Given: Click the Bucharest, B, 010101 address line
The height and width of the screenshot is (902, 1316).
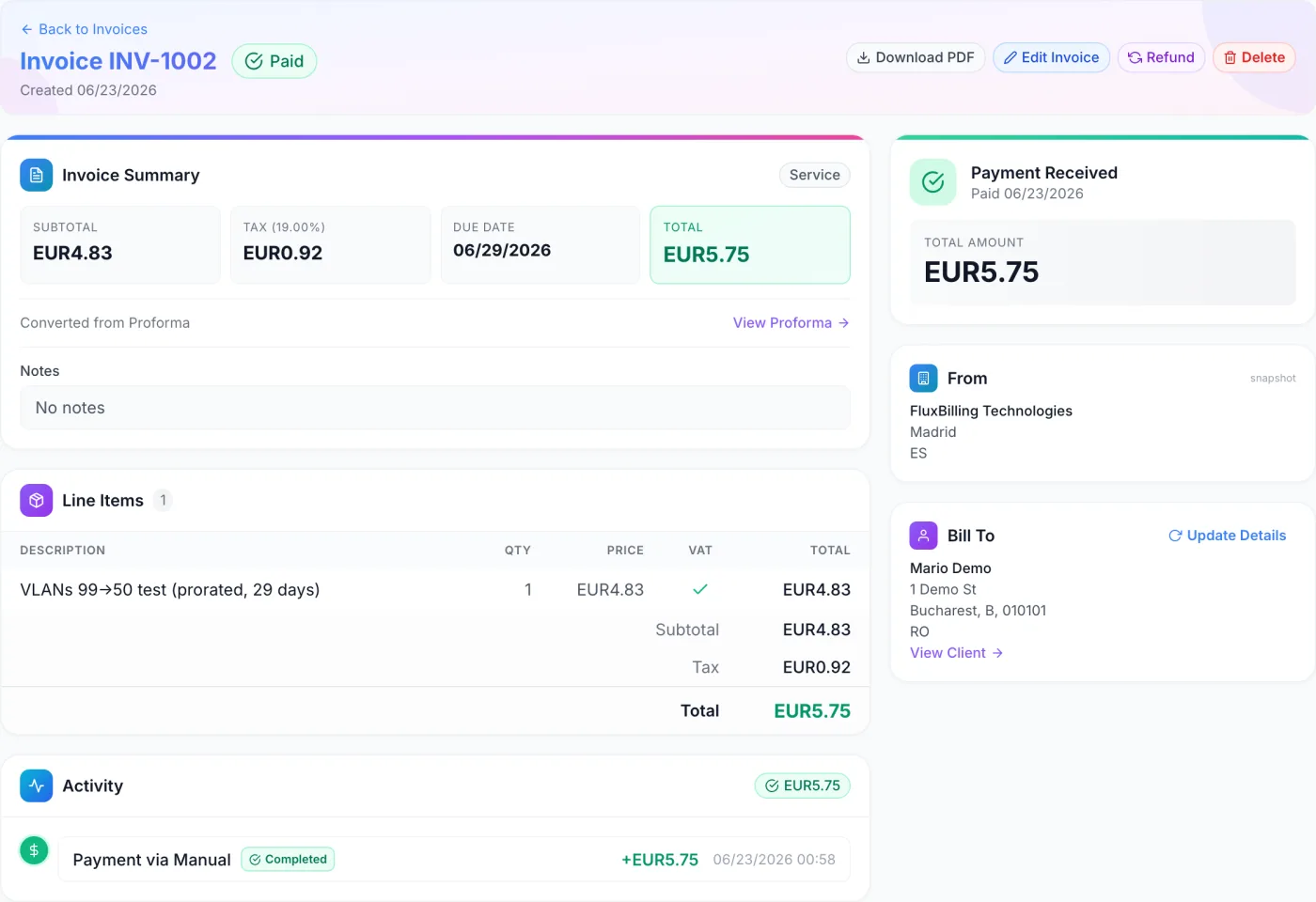Looking at the screenshot, I should pyautogui.click(x=978, y=611).
